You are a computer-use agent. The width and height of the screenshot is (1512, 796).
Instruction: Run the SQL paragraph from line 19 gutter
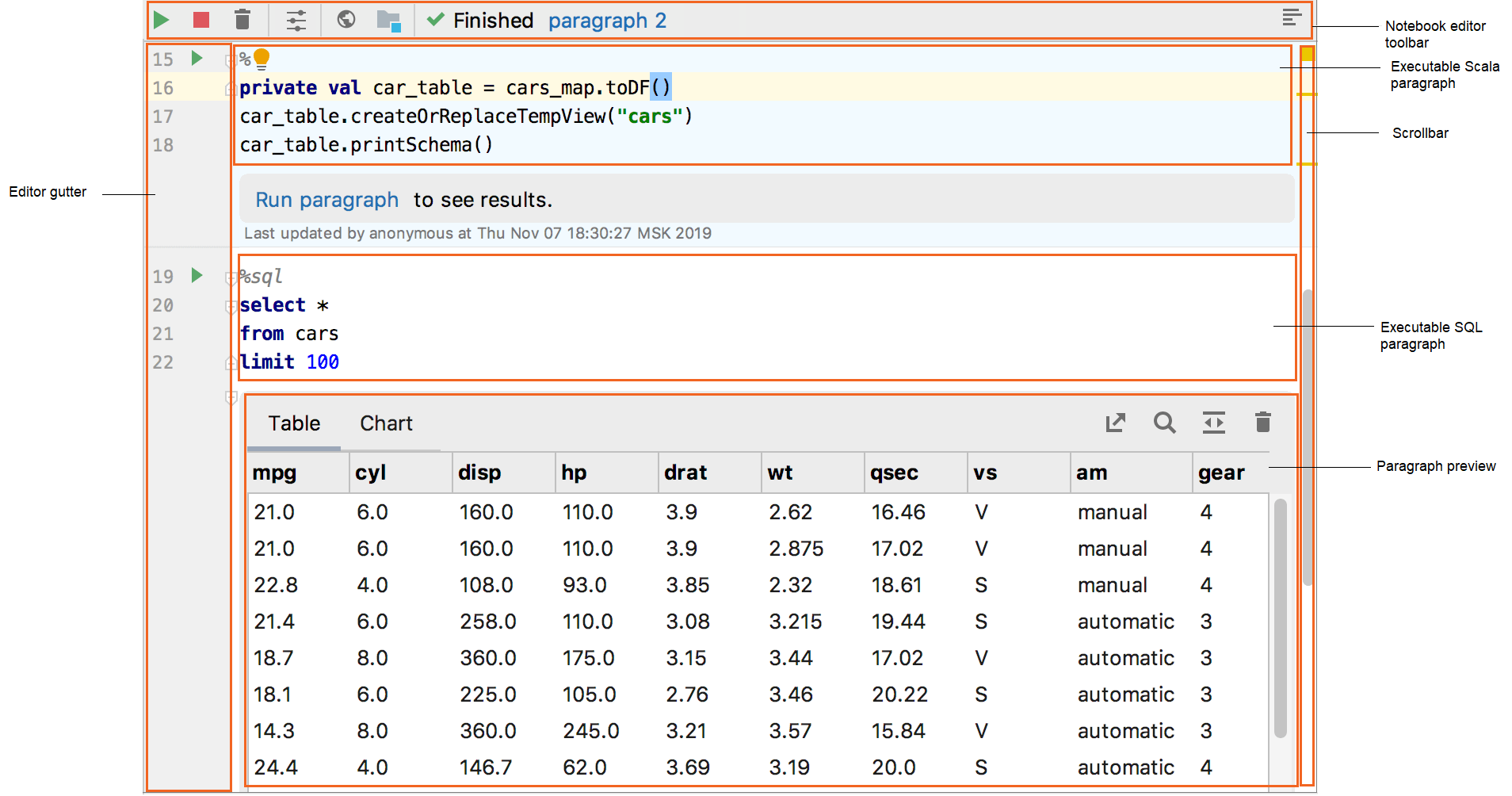coord(197,275)
